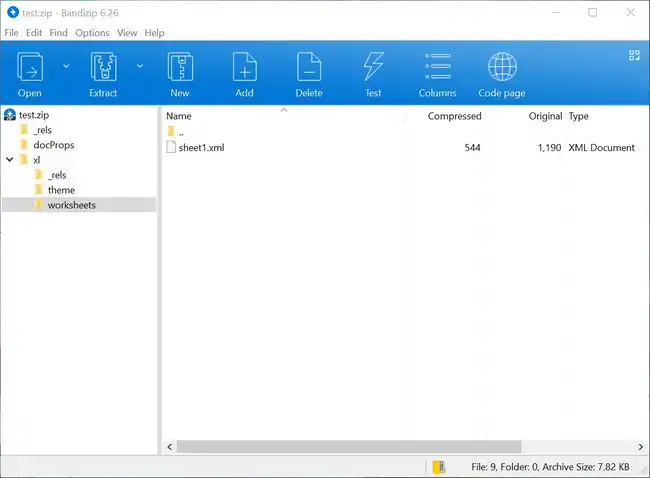Click the test.zip archive icon in tree
Screen dimensions: 650x478
(10, 114)
